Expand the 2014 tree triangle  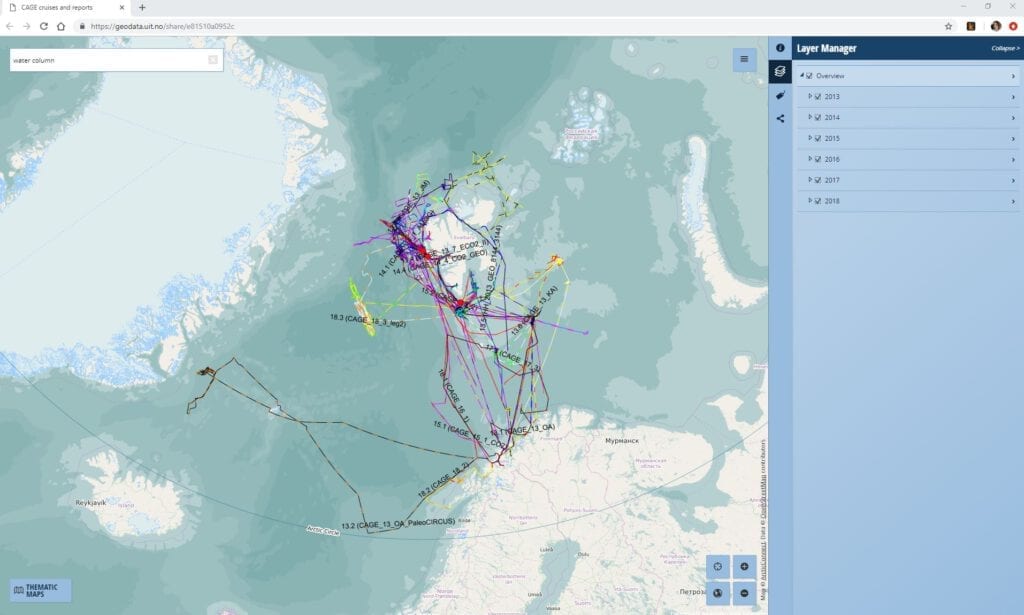[x=810, y=117]
